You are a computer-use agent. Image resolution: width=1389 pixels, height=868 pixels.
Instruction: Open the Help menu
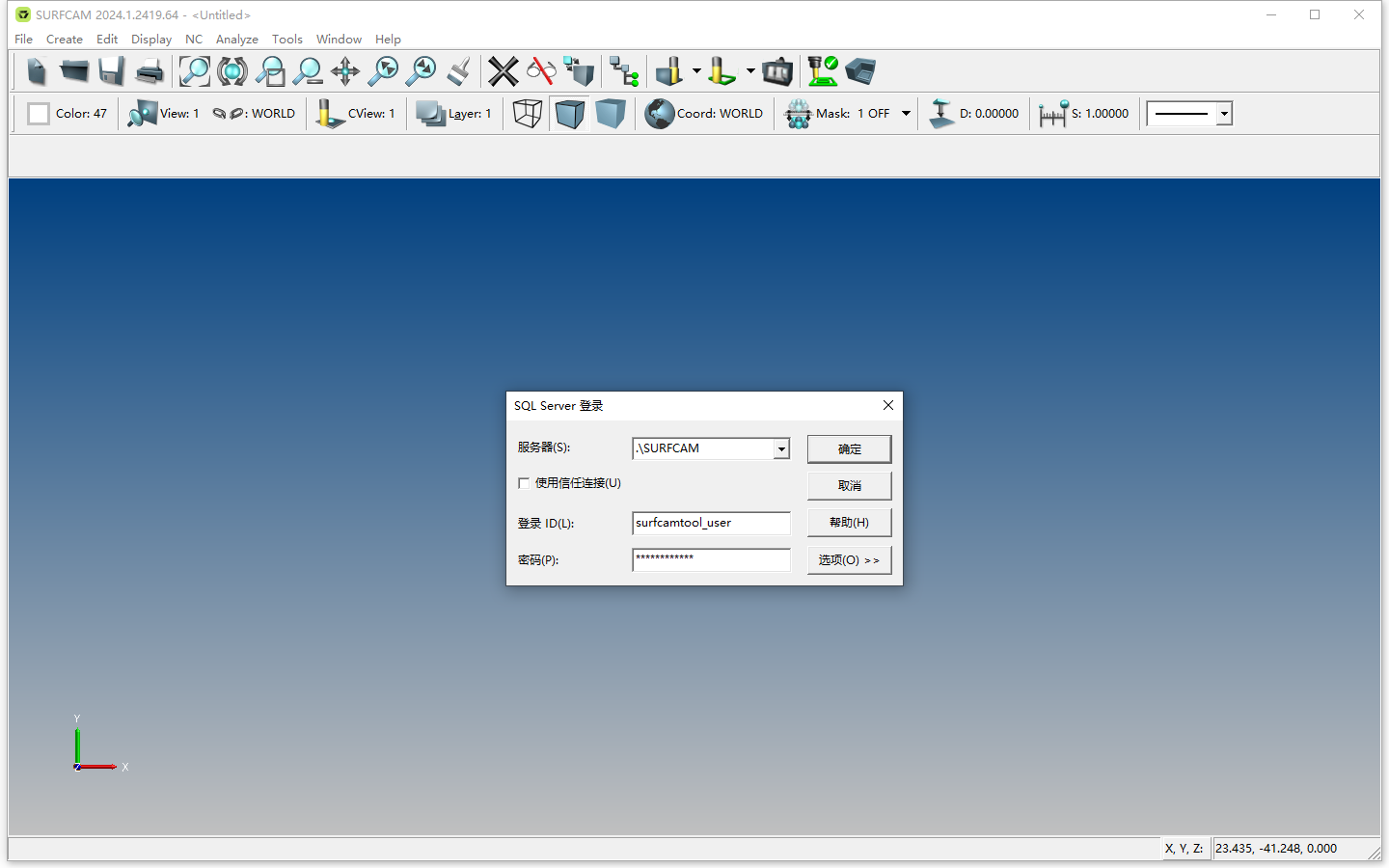click(388, 40)
